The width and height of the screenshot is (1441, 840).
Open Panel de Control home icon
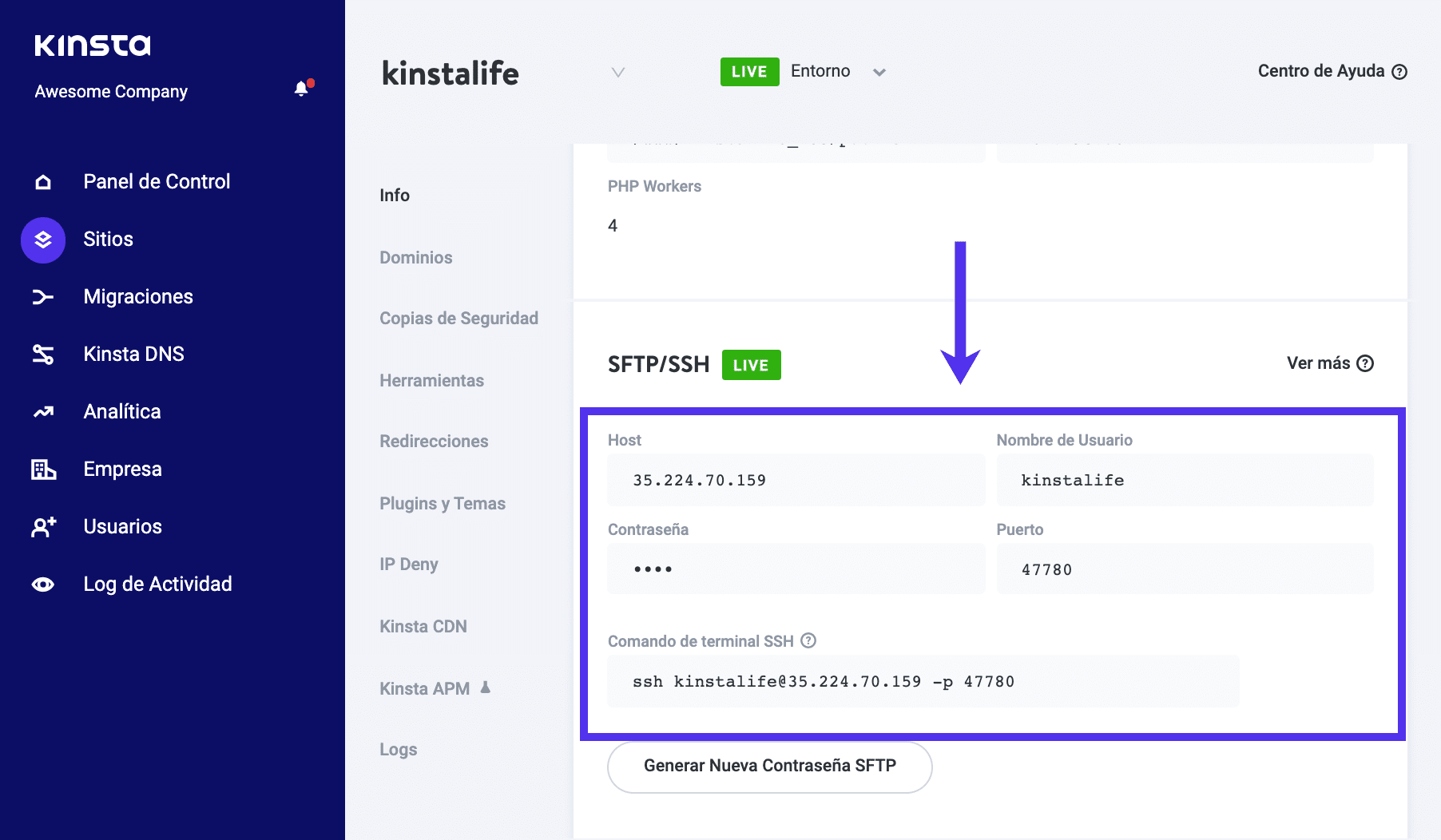(x=43, y=182)
